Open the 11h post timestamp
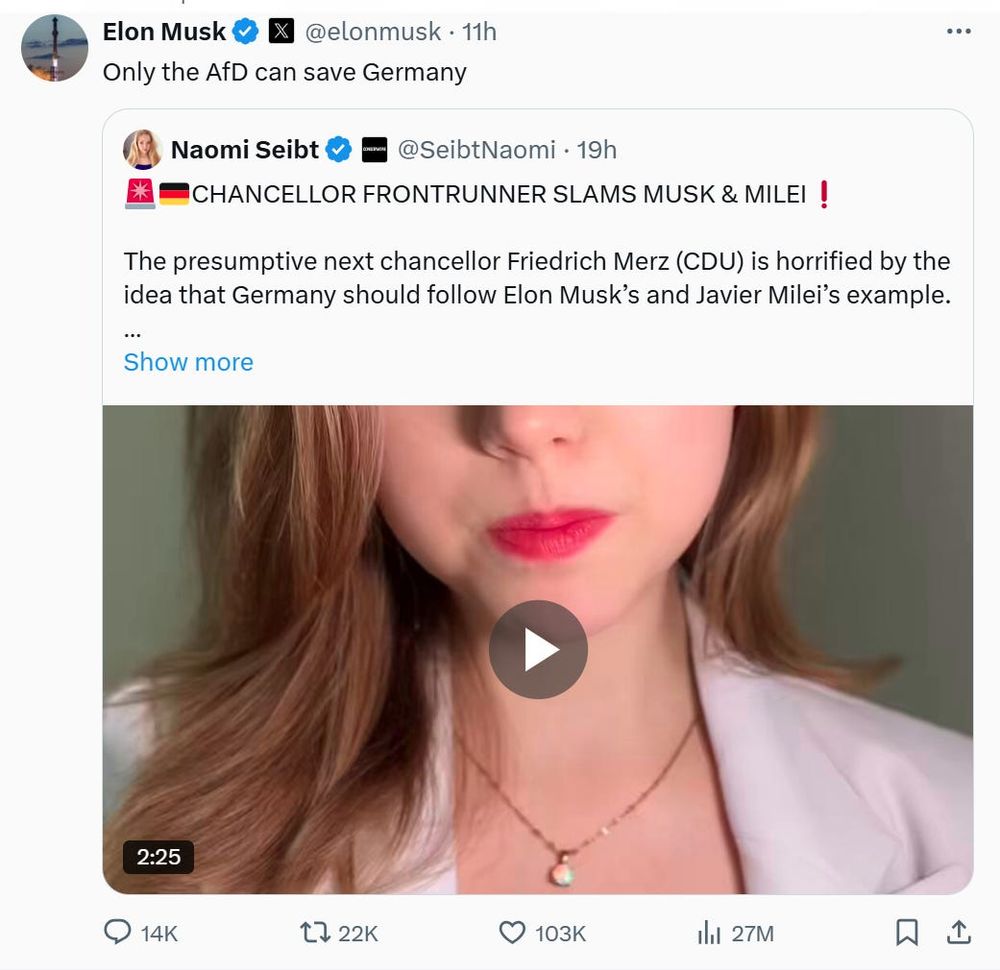This screenshot has height=970, width=1000. tap(479, 32)
